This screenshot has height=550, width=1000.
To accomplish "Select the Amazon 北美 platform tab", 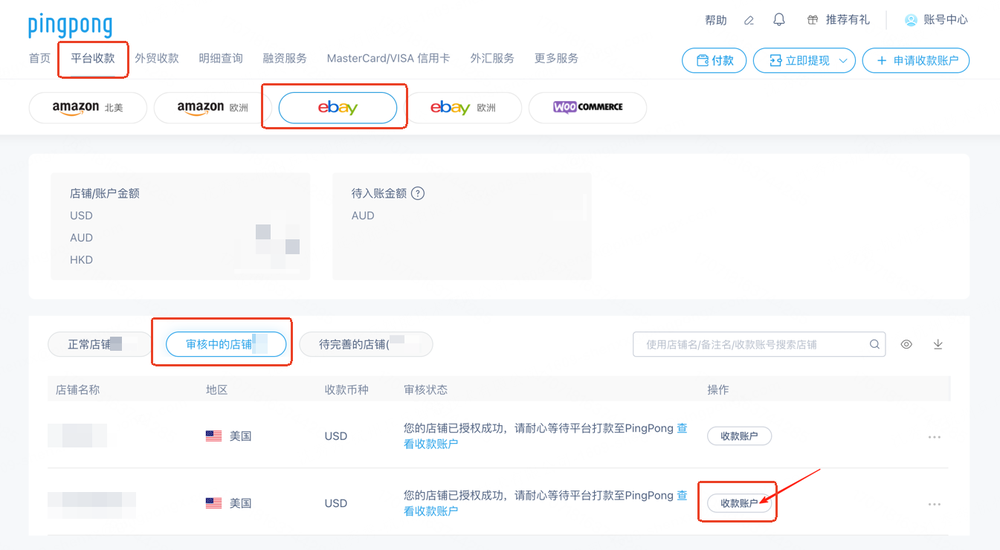I will pos(88,108).
